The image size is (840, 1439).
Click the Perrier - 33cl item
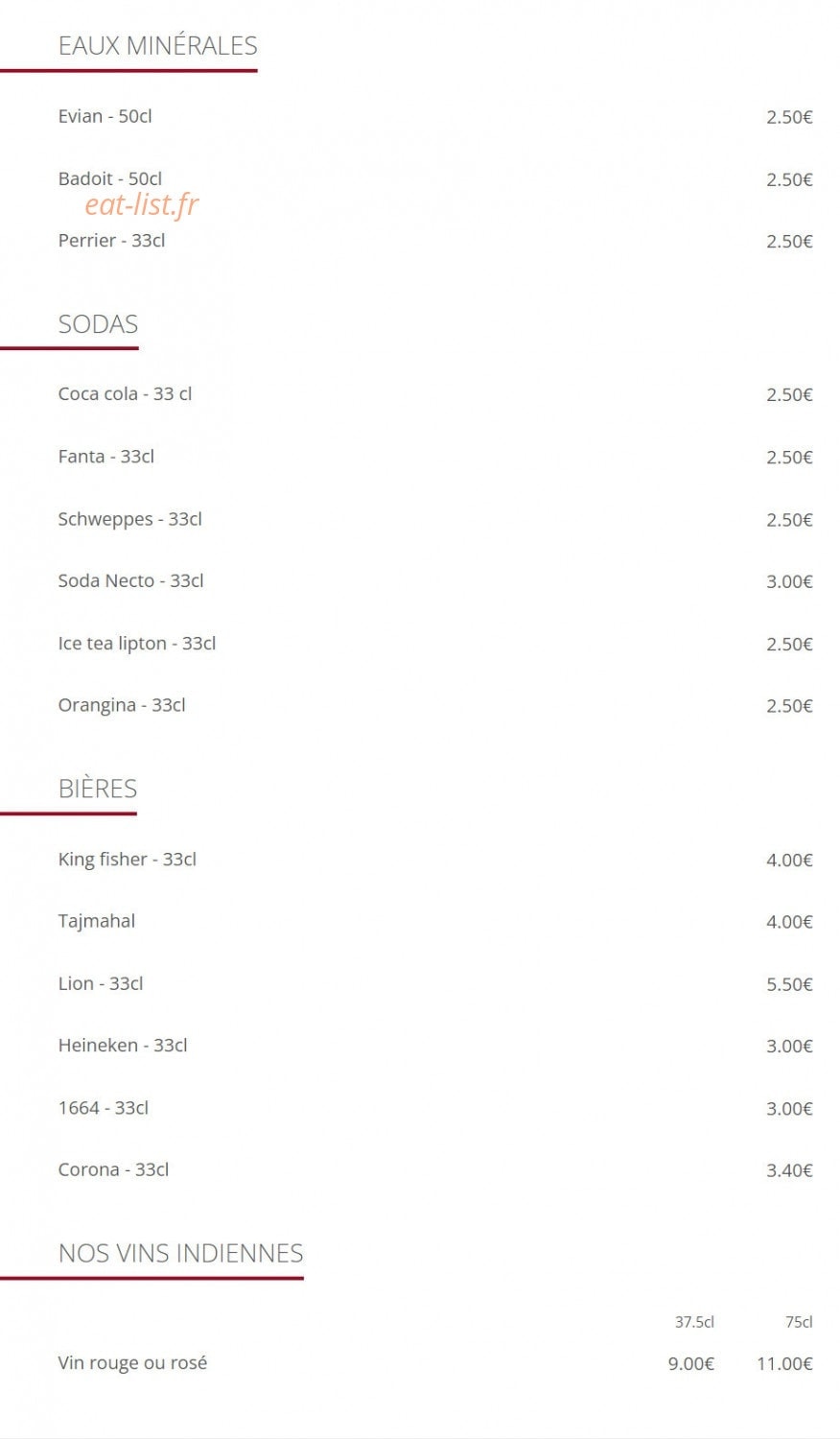click(x=111, y=240)
